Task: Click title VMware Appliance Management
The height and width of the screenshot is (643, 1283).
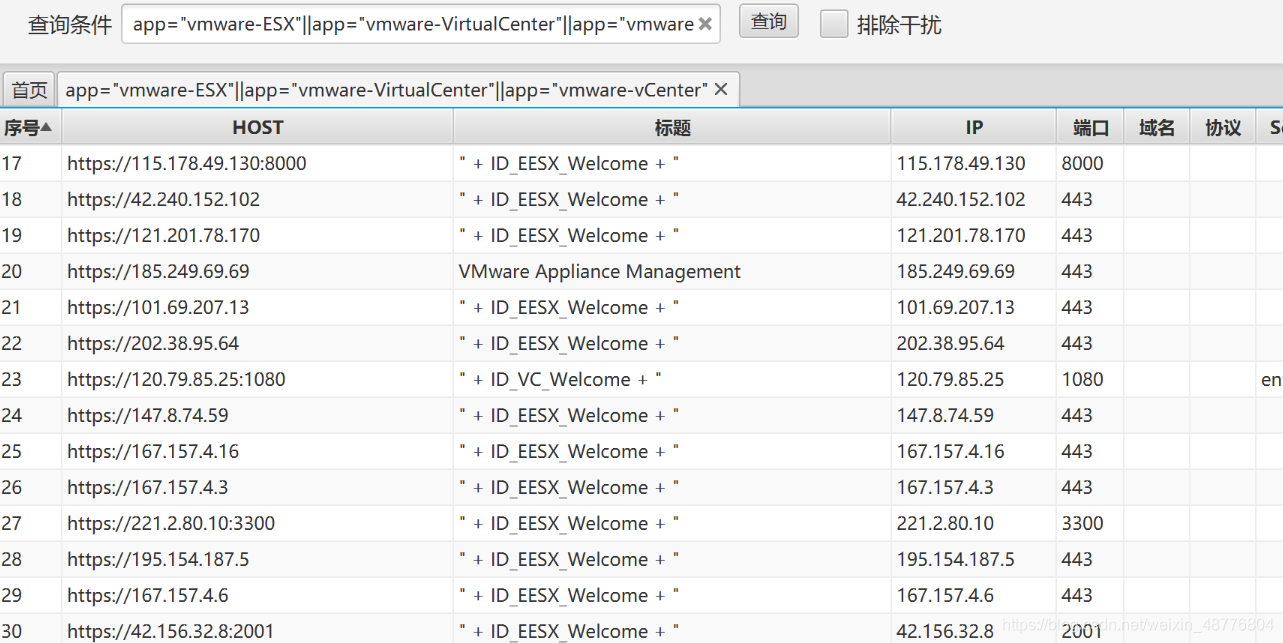Action: [x=600, y=271]
